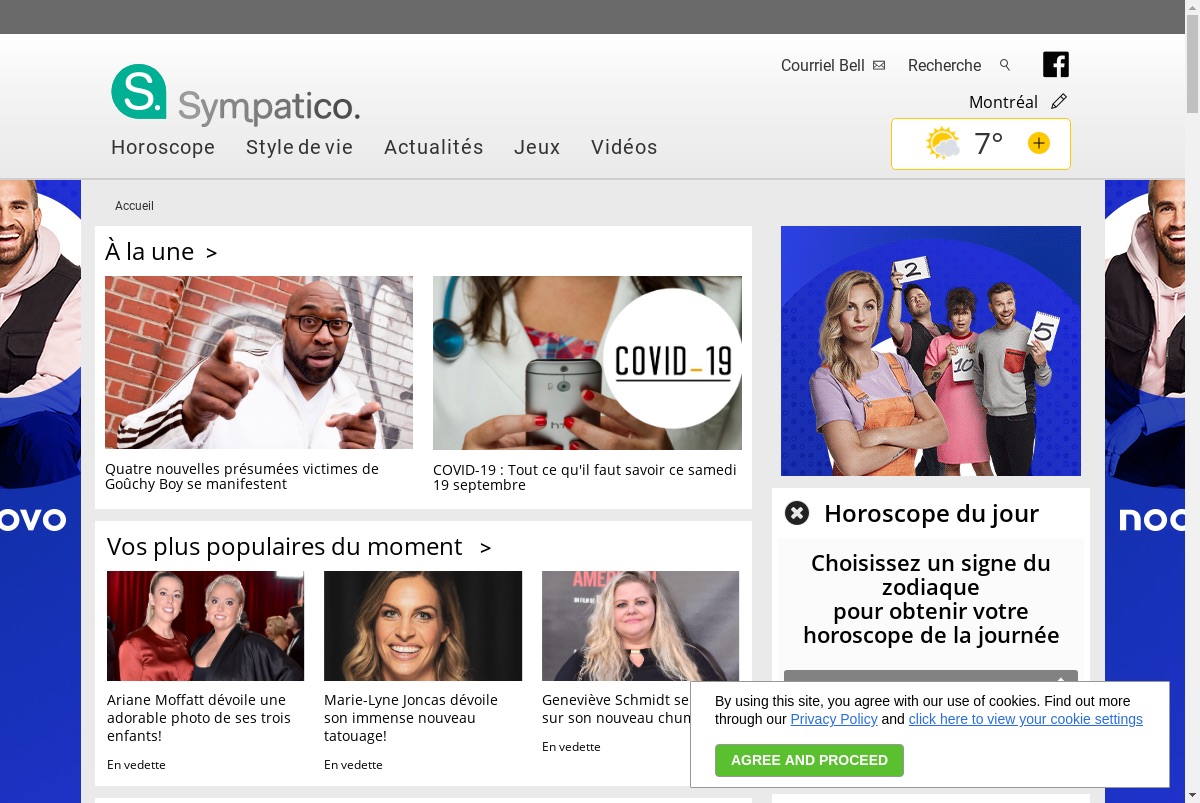Open the Facebook page icon

[x=1056, y=64]
